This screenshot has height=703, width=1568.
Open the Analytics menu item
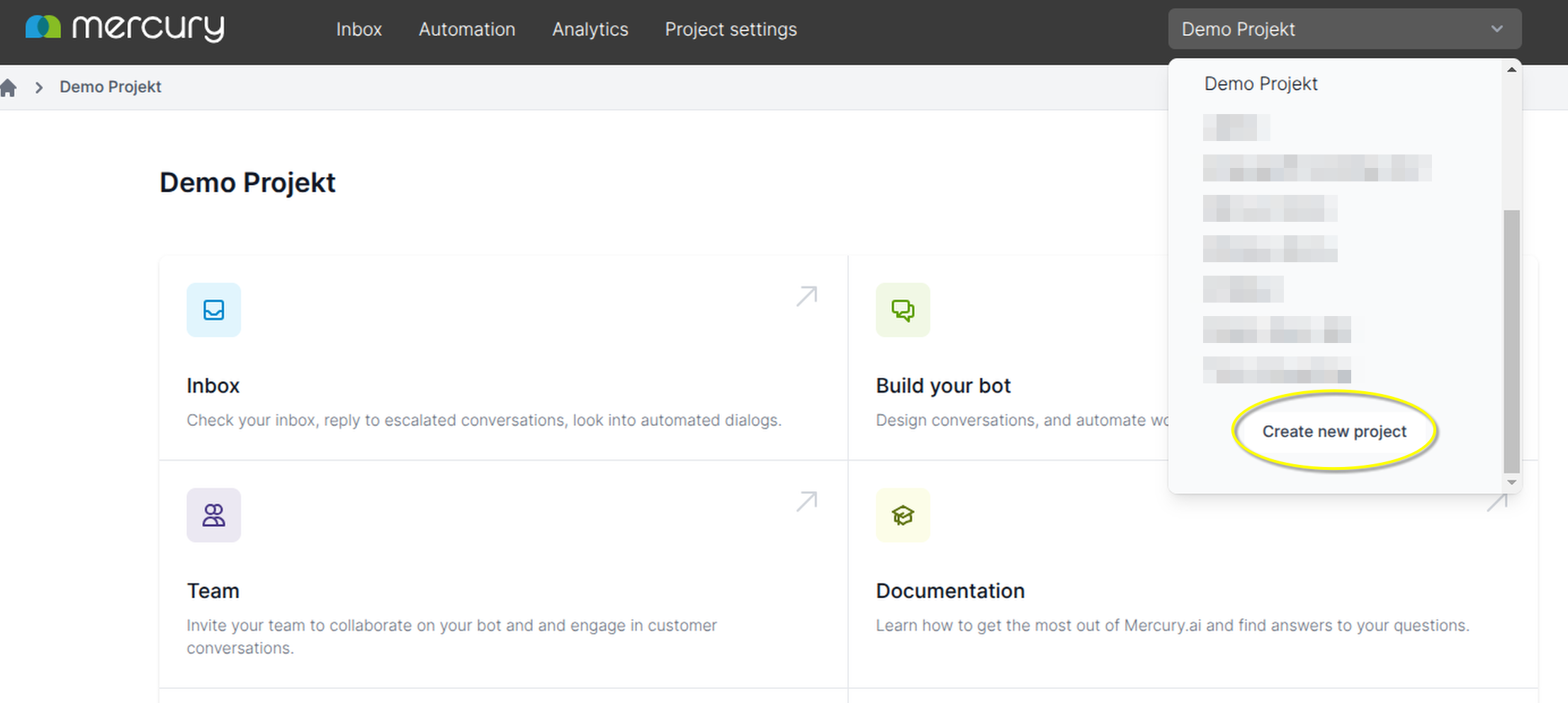coord(590,29)
